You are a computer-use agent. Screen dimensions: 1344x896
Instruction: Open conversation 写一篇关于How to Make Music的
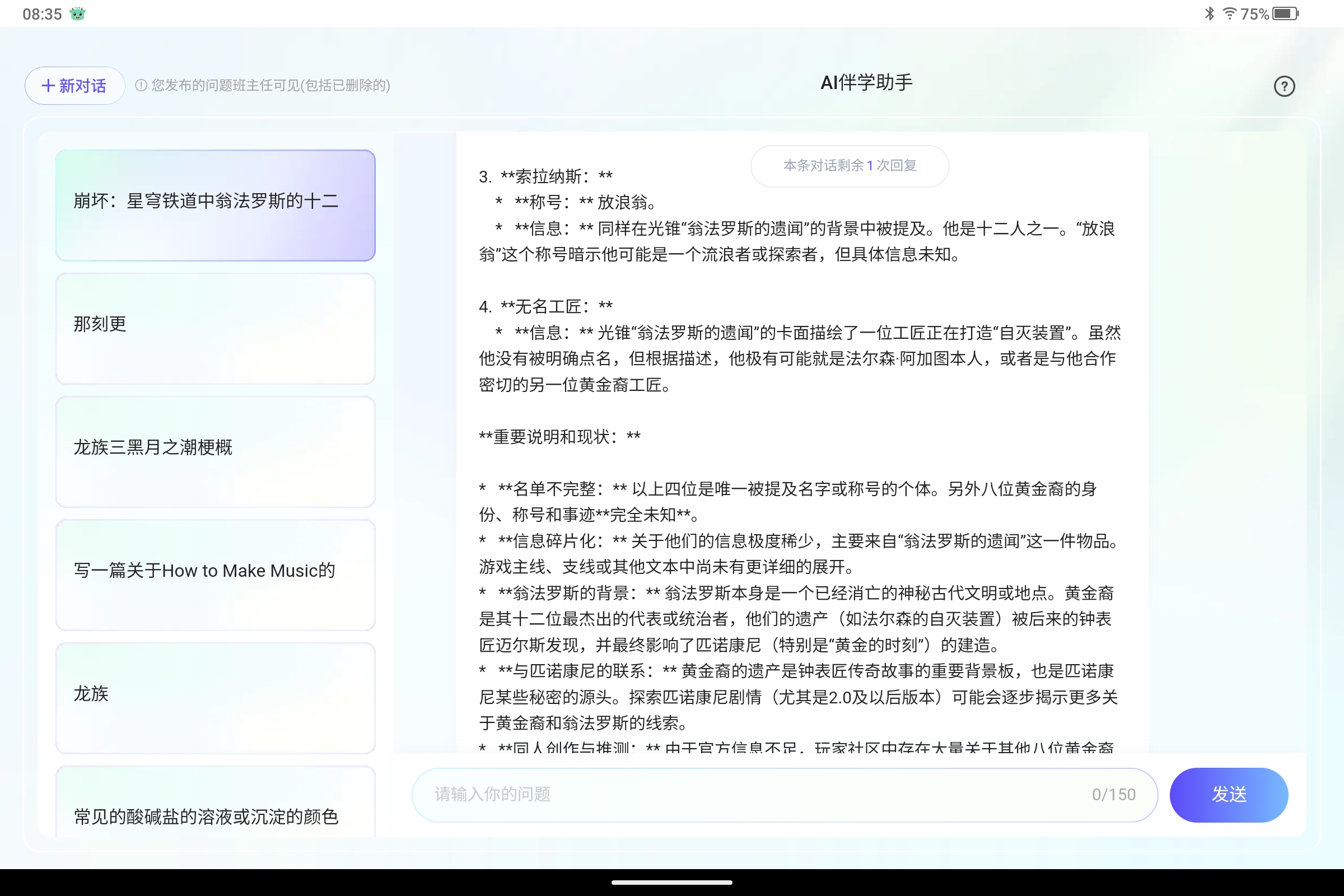tap(216, 575)
